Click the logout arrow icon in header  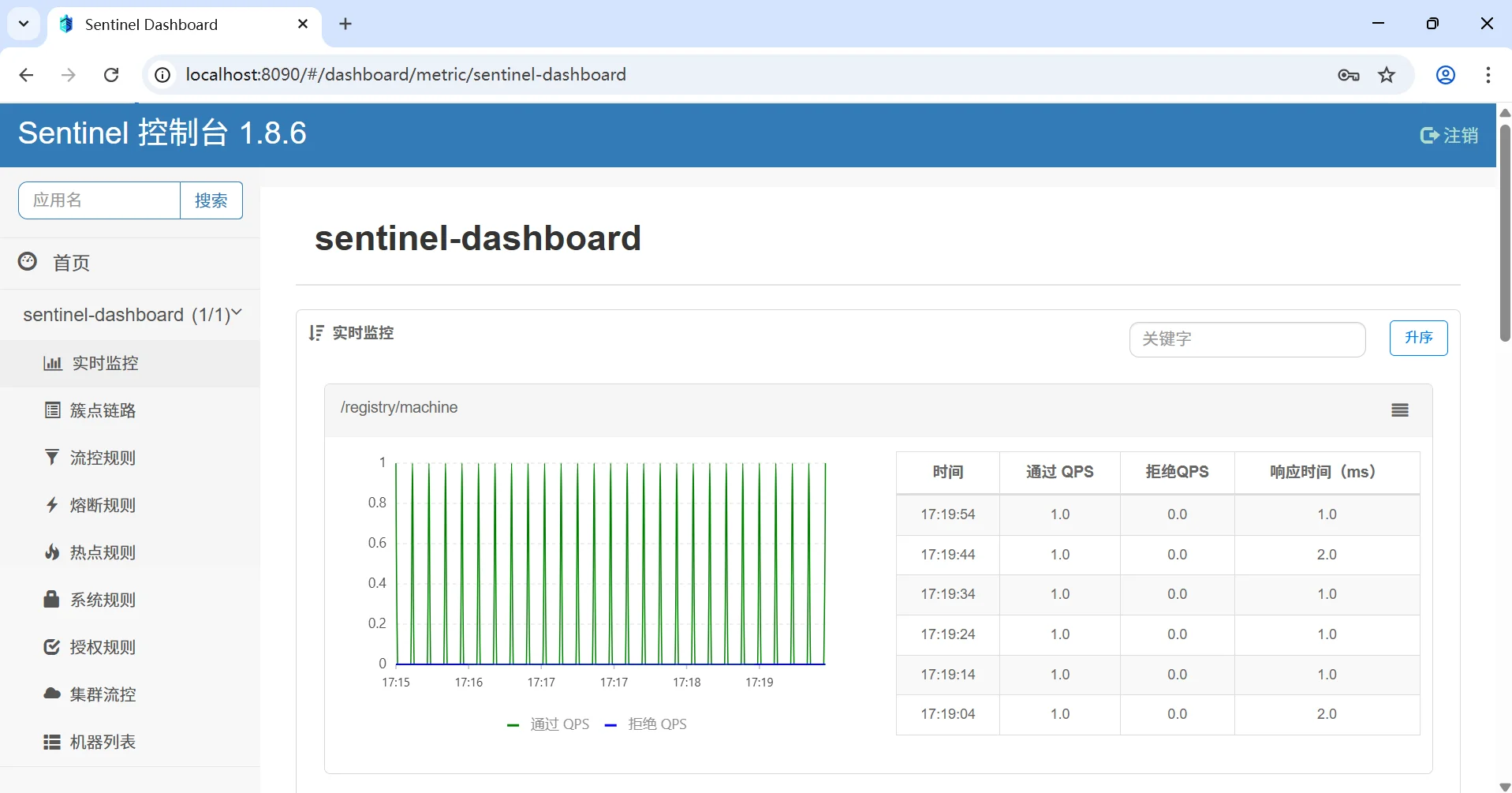pos(1429,136)
